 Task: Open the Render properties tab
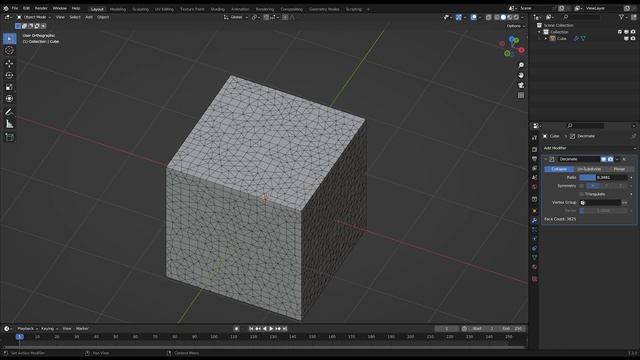click(534, 149)
